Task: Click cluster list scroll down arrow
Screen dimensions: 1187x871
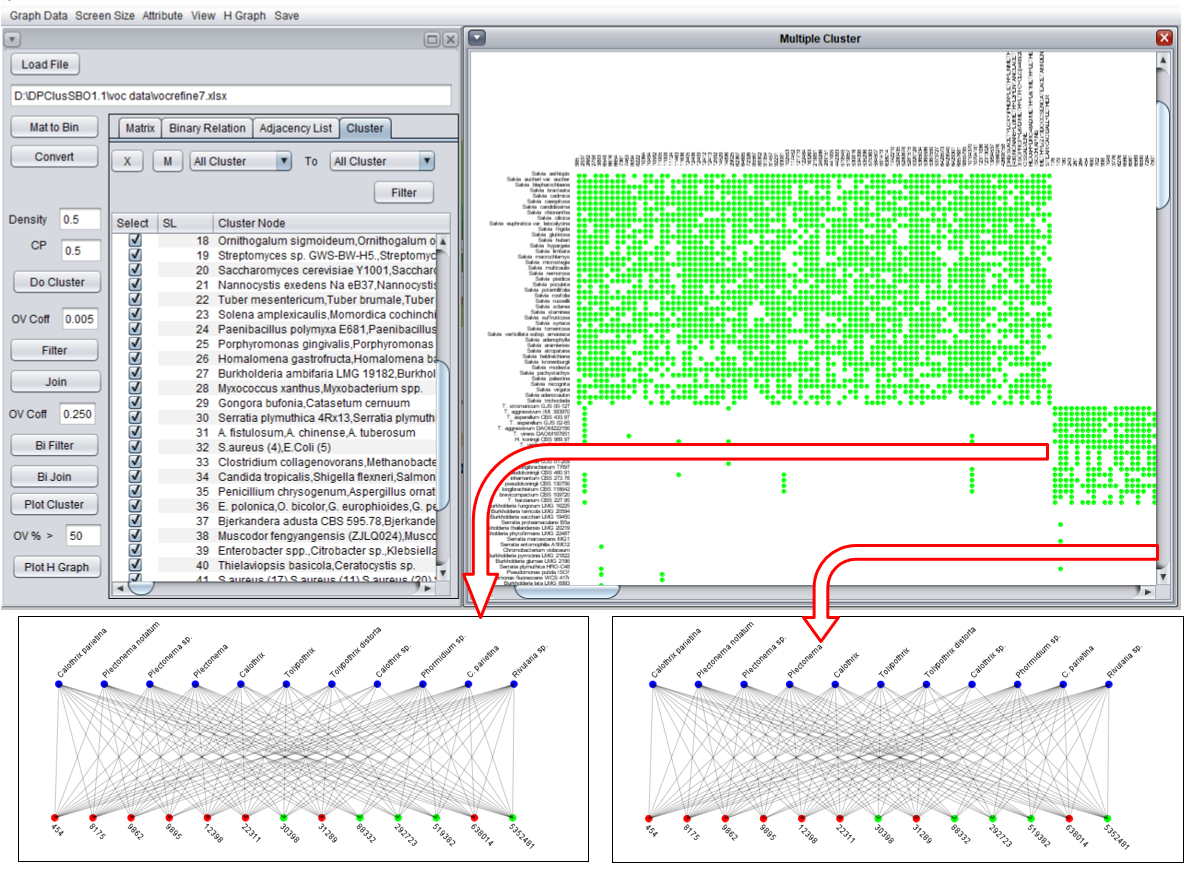Action: click(x=443, y=574)
